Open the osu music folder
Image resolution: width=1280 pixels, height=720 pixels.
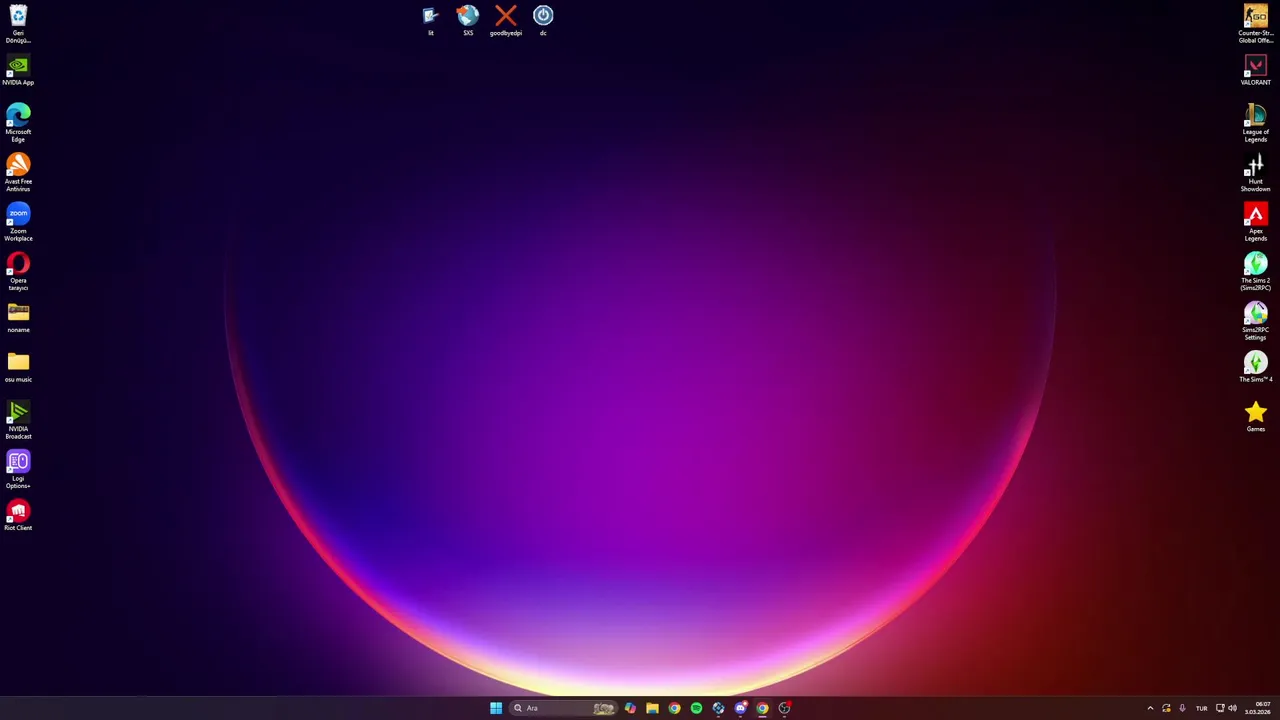coord(18,367)
